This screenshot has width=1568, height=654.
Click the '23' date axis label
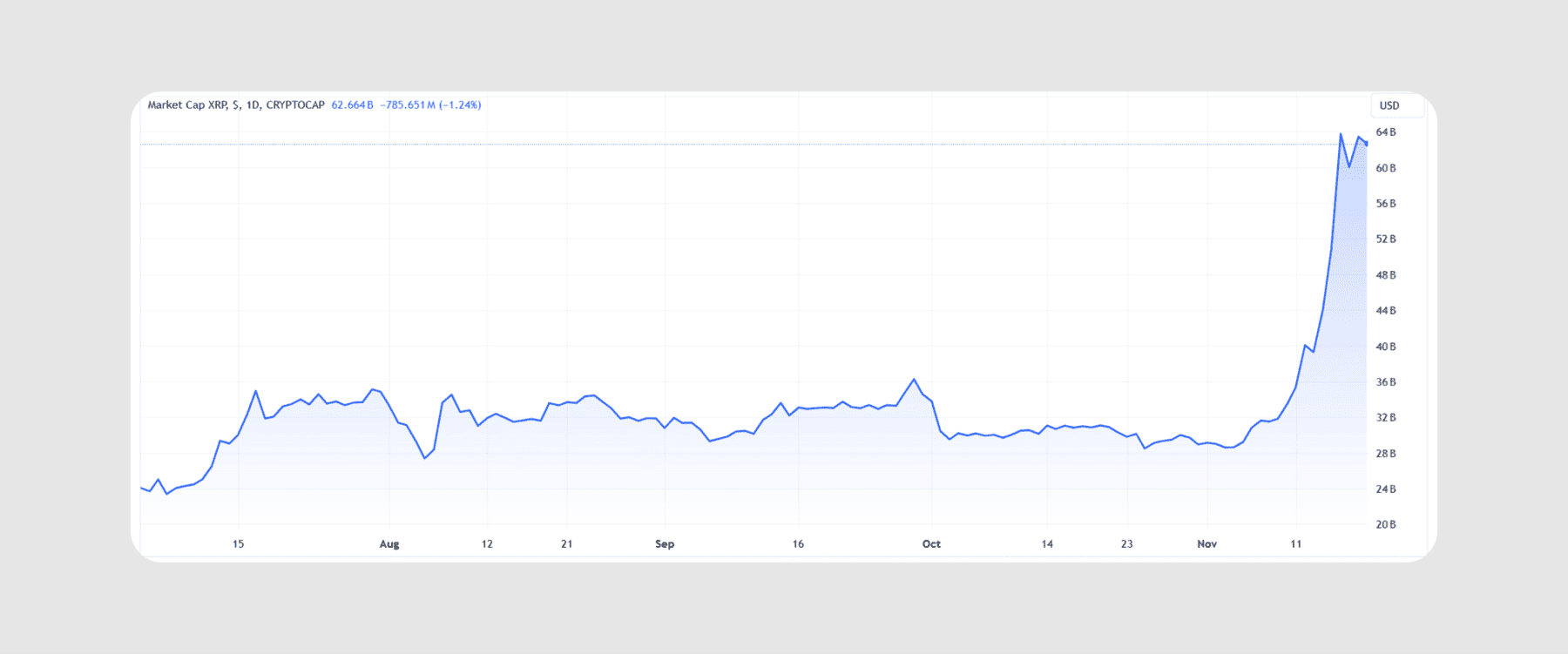1127,544
